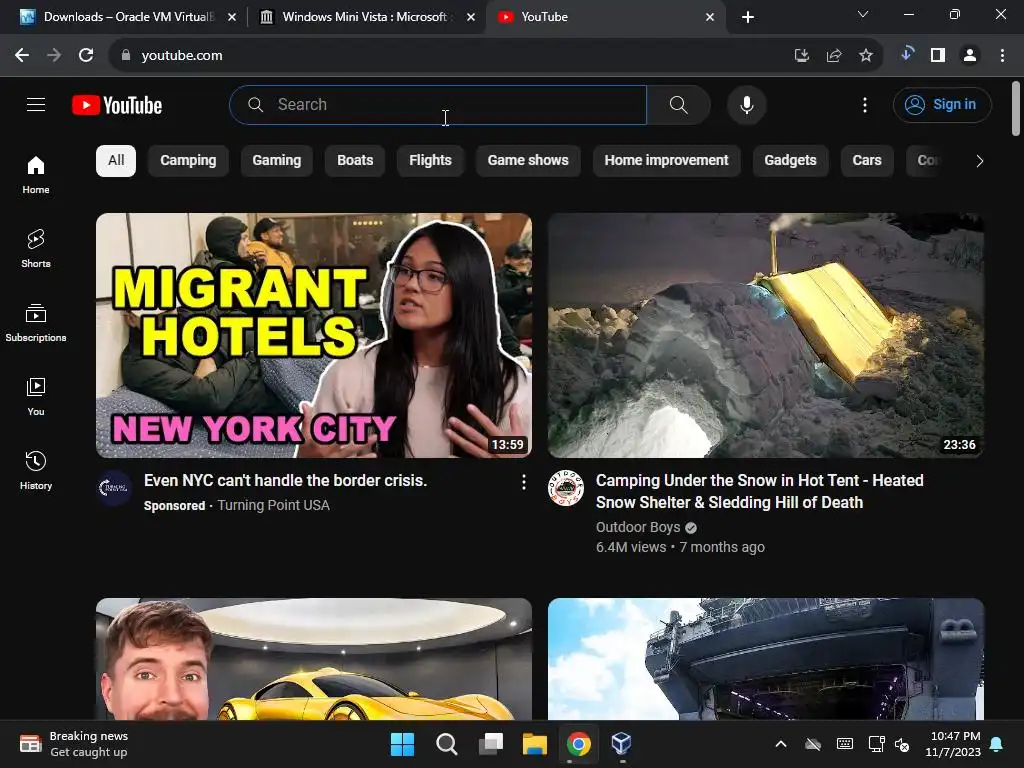Image resolution: width=1024 pixels, height=768 pixels.
Task: Open Camping Under the Snow video title
Action: 760,491
